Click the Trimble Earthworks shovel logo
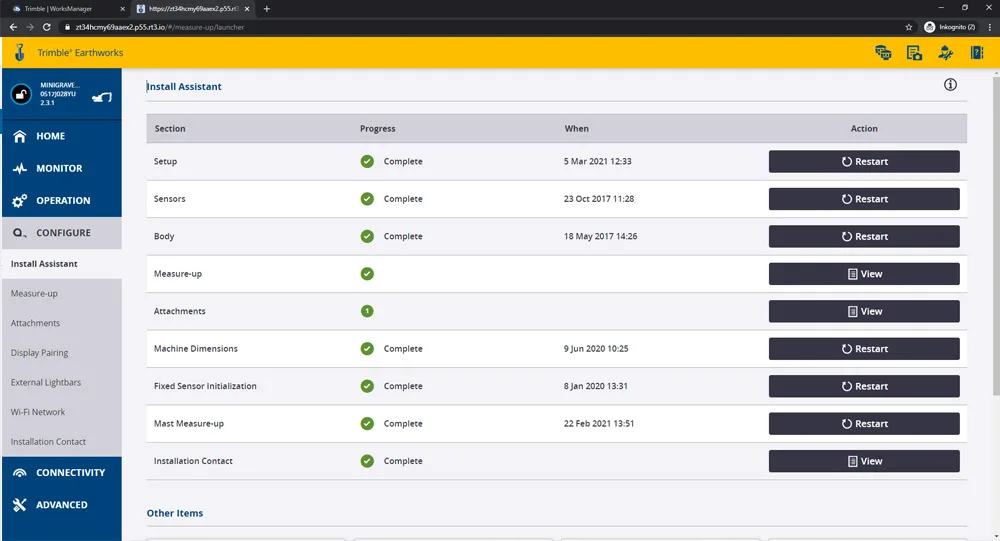 pyautogui.click(x=20, y=52)
